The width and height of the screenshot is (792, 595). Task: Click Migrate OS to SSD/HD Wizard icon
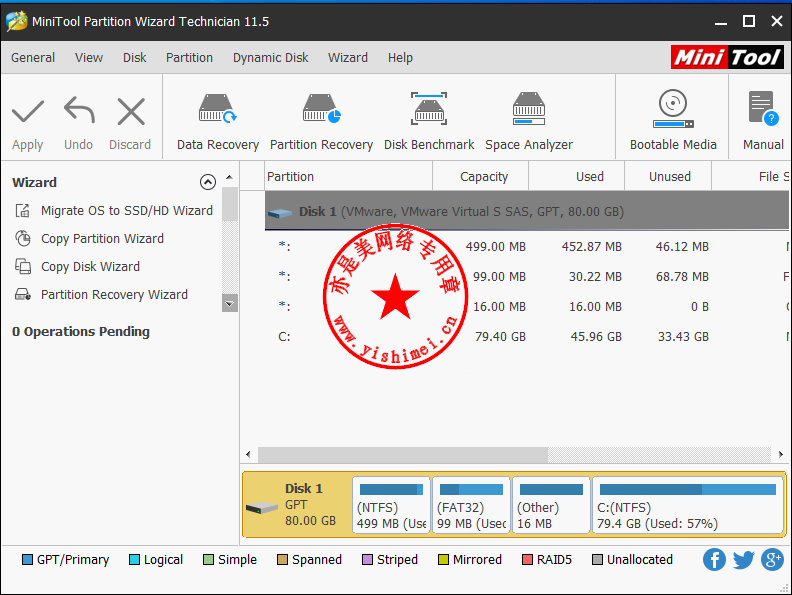[x=23, y=211]
